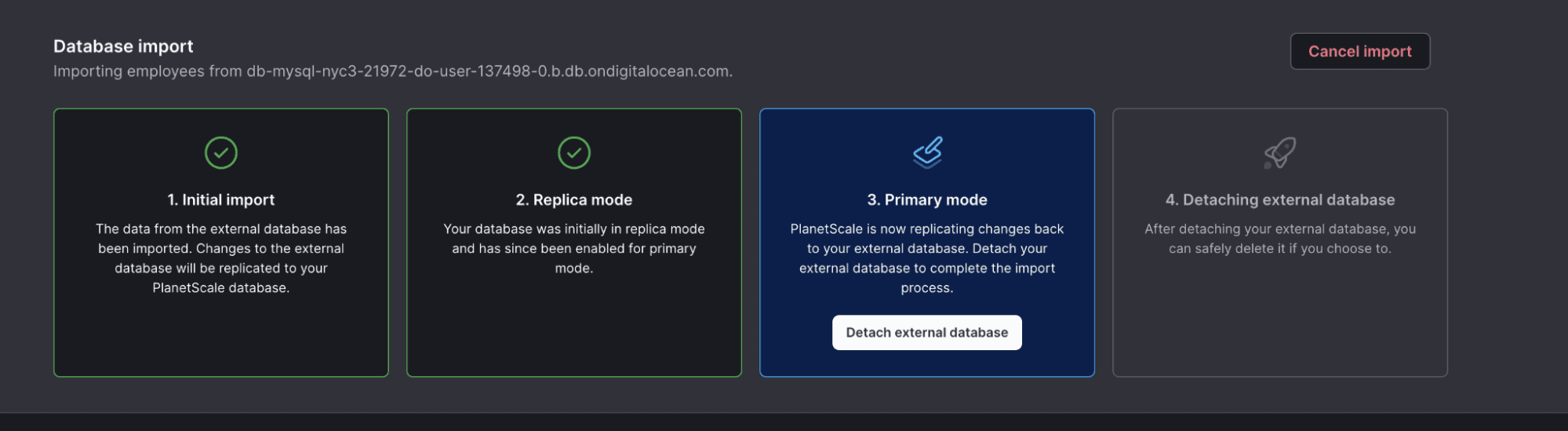Click the Primary mode plug icon
Screen dimensions: 1568x431
point(927,152)
